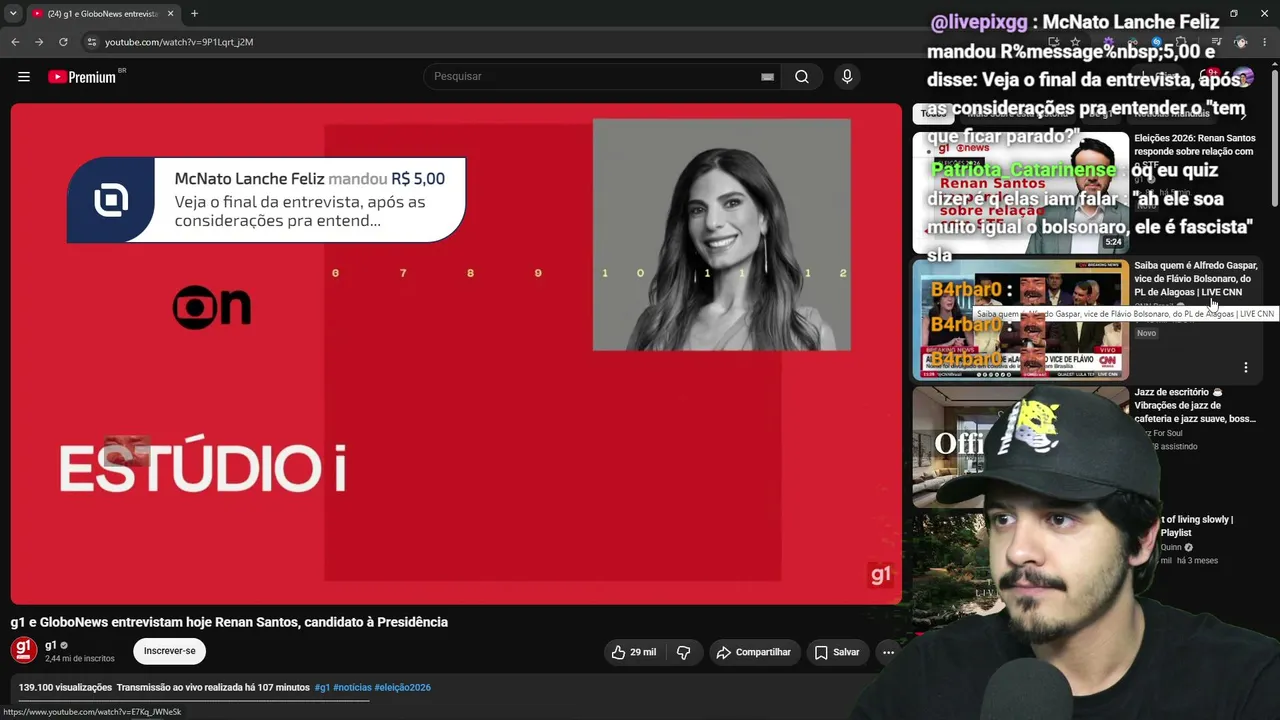Open a new browser tab

(194, 14)
